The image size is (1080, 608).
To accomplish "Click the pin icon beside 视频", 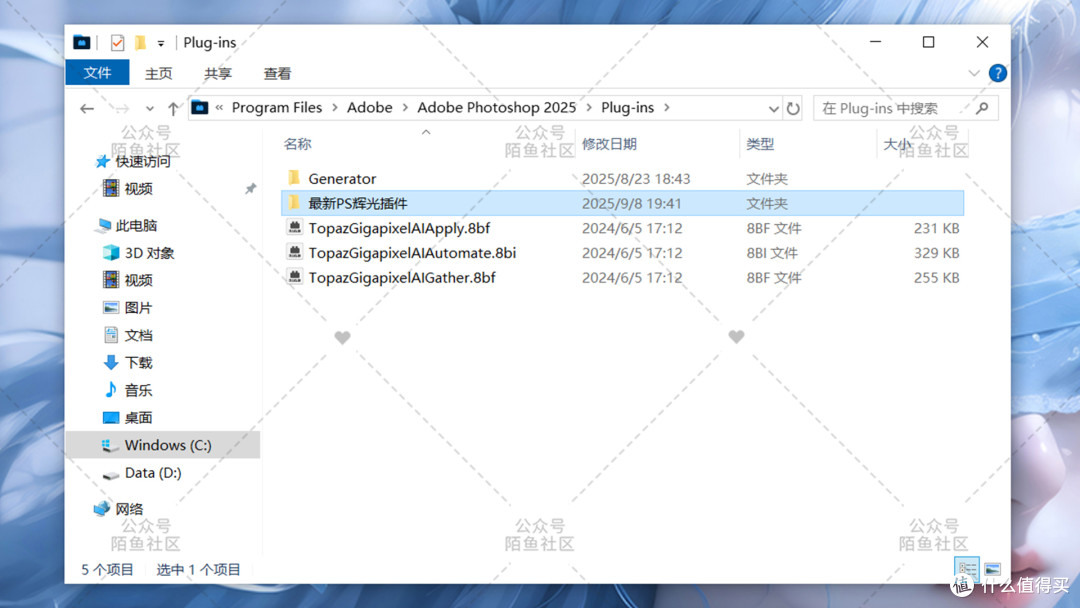I will pyautogui.click(x=251, y=189).
